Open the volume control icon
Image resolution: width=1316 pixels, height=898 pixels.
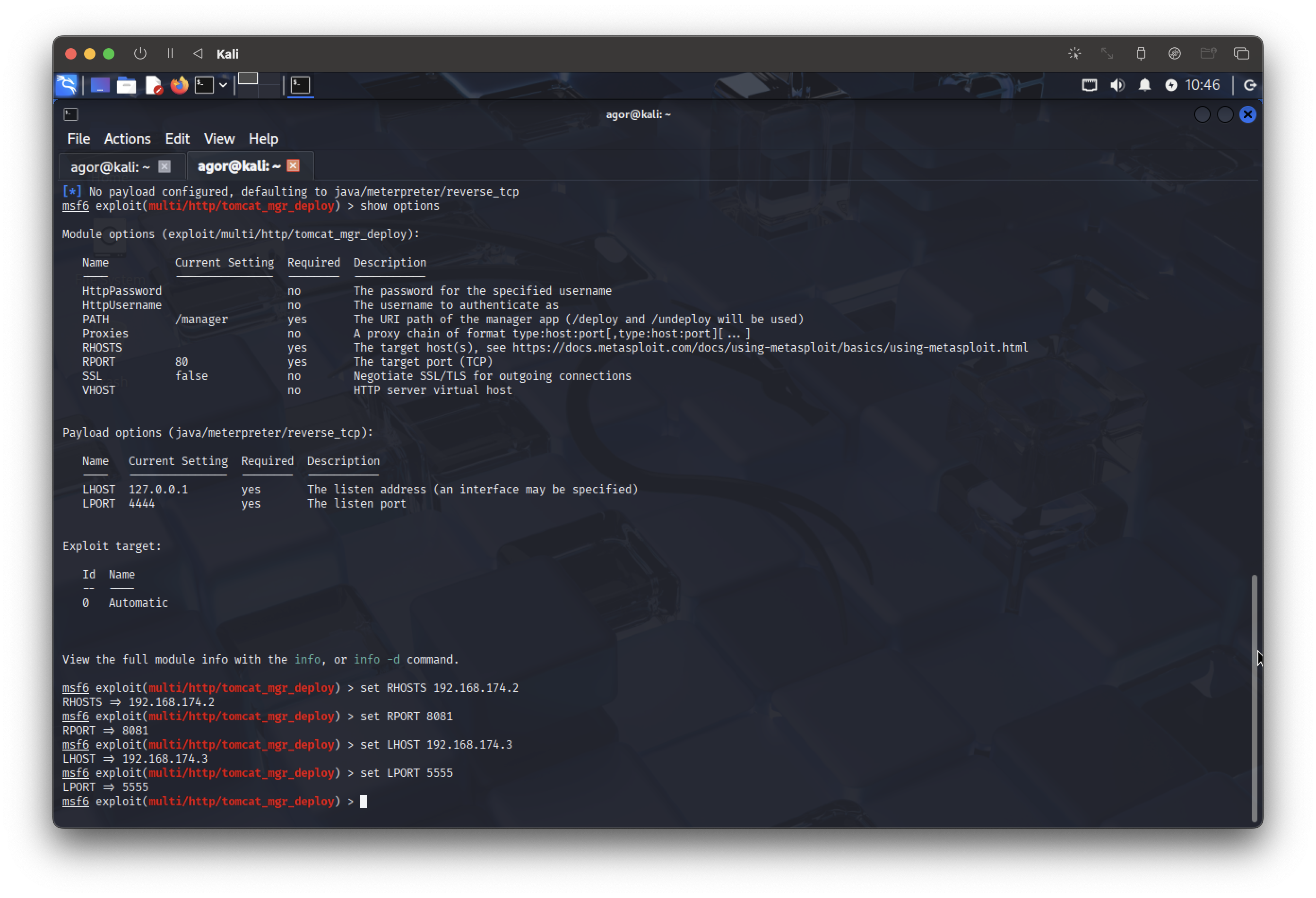pos(1117,85)
